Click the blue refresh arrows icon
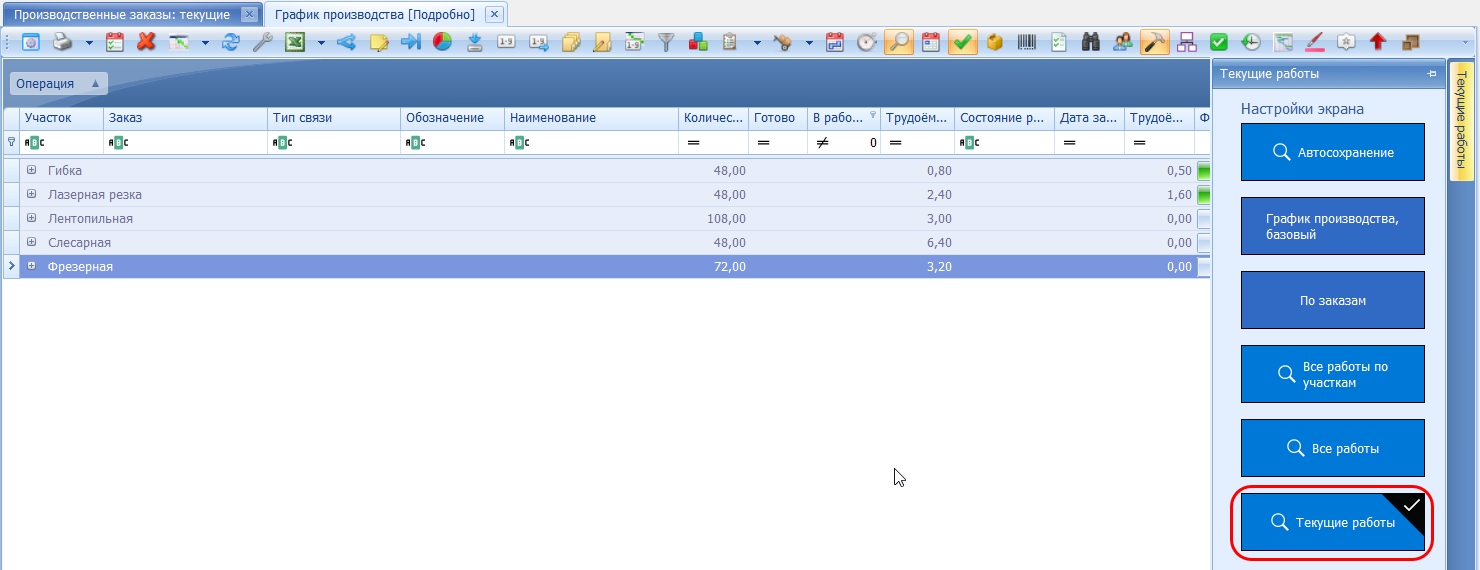 pyautogui.click(x=231, y=42)
